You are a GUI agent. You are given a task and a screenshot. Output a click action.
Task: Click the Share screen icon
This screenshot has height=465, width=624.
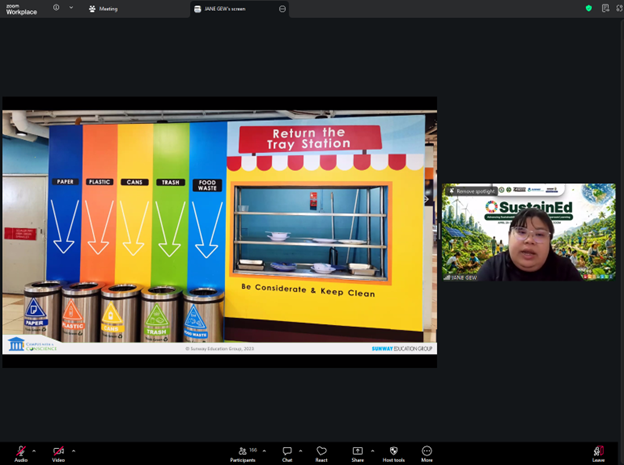point(357,452)
